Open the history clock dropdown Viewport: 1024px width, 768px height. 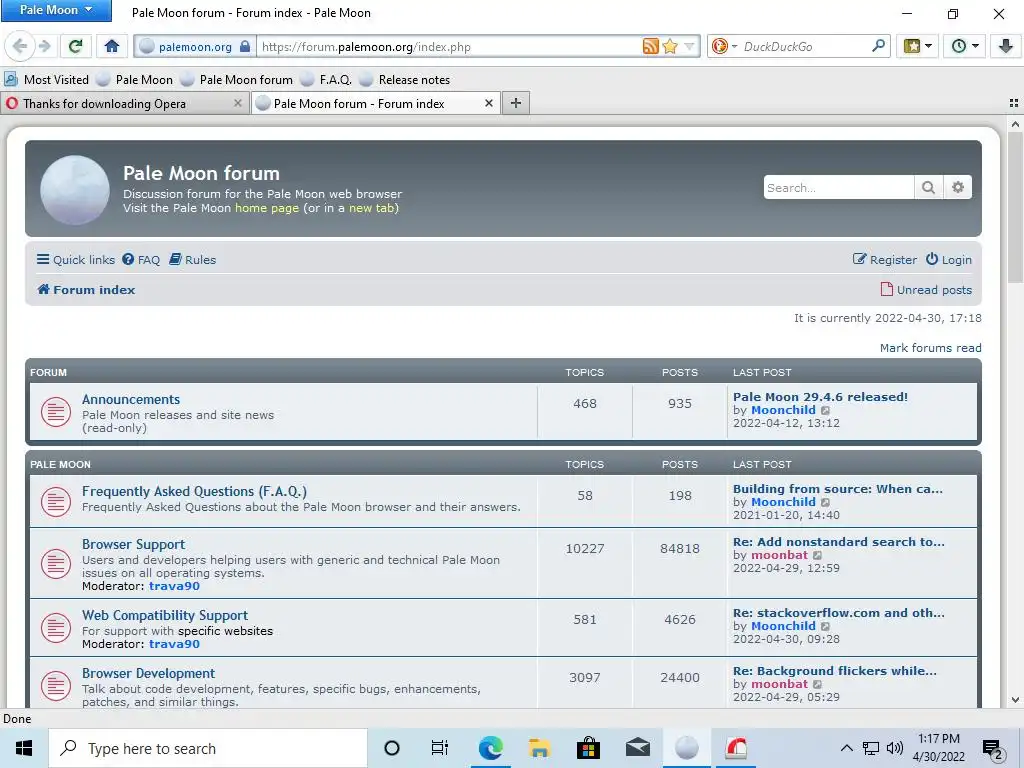tap(965, 46)
